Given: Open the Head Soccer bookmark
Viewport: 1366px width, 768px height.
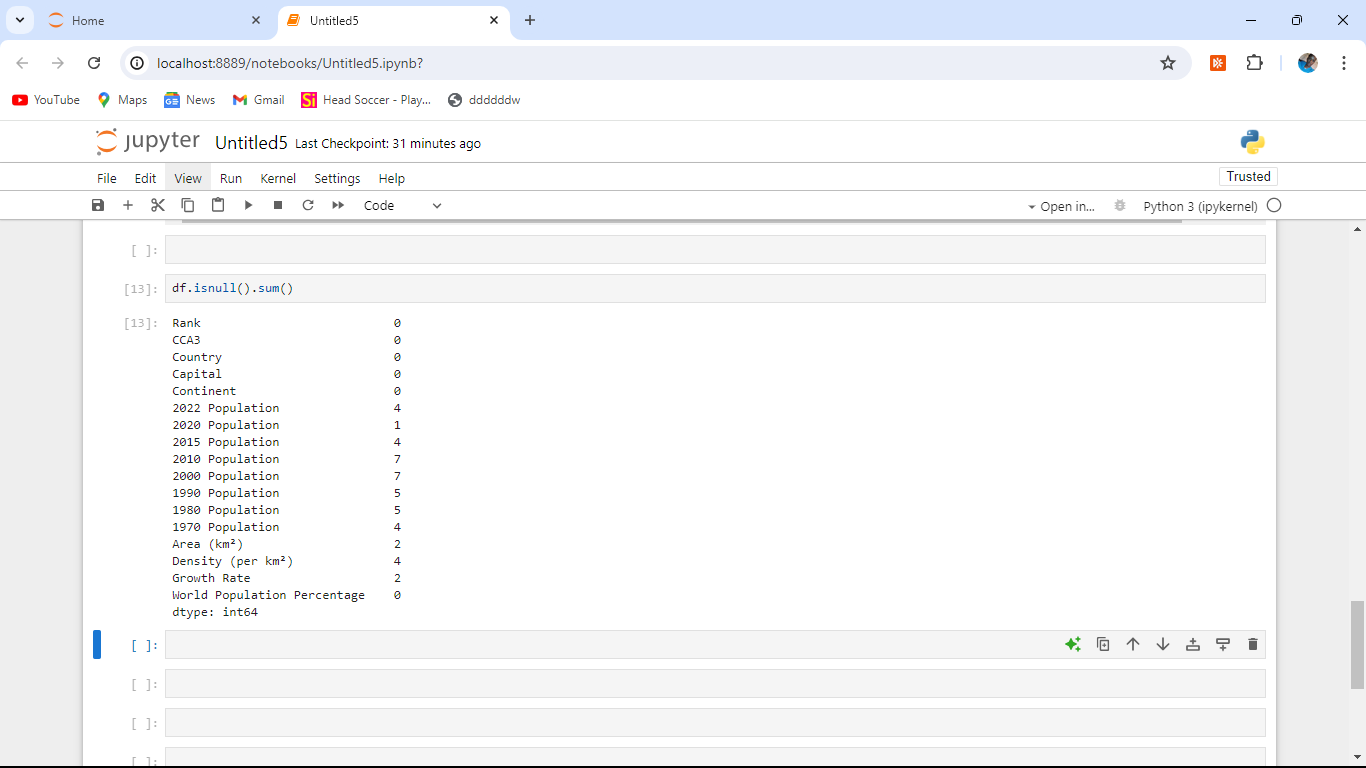Looking at the screenshot, I should coord(366,100).
